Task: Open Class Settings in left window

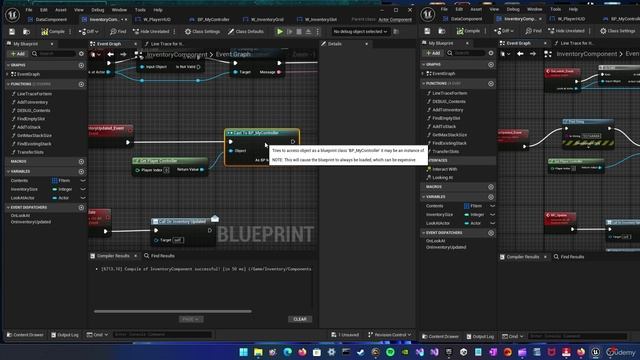Action: click(x=202, y=31)
